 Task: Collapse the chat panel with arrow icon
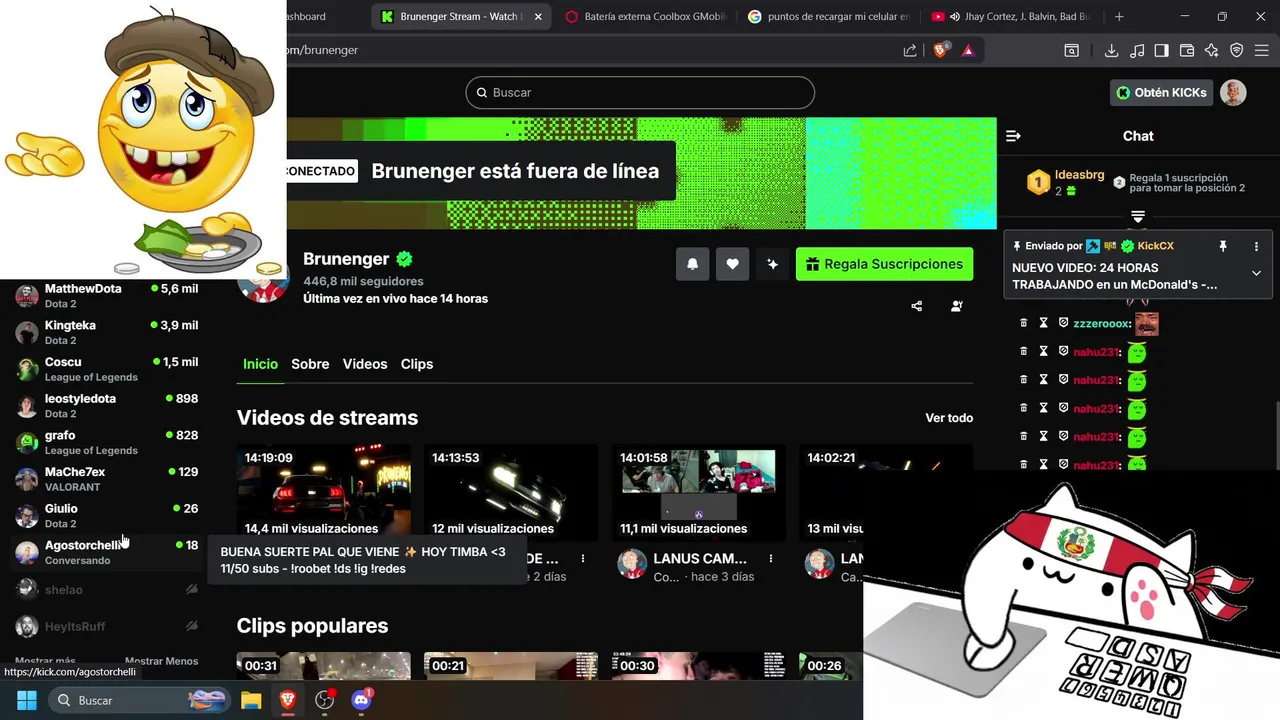click(x=1013, y=136)
